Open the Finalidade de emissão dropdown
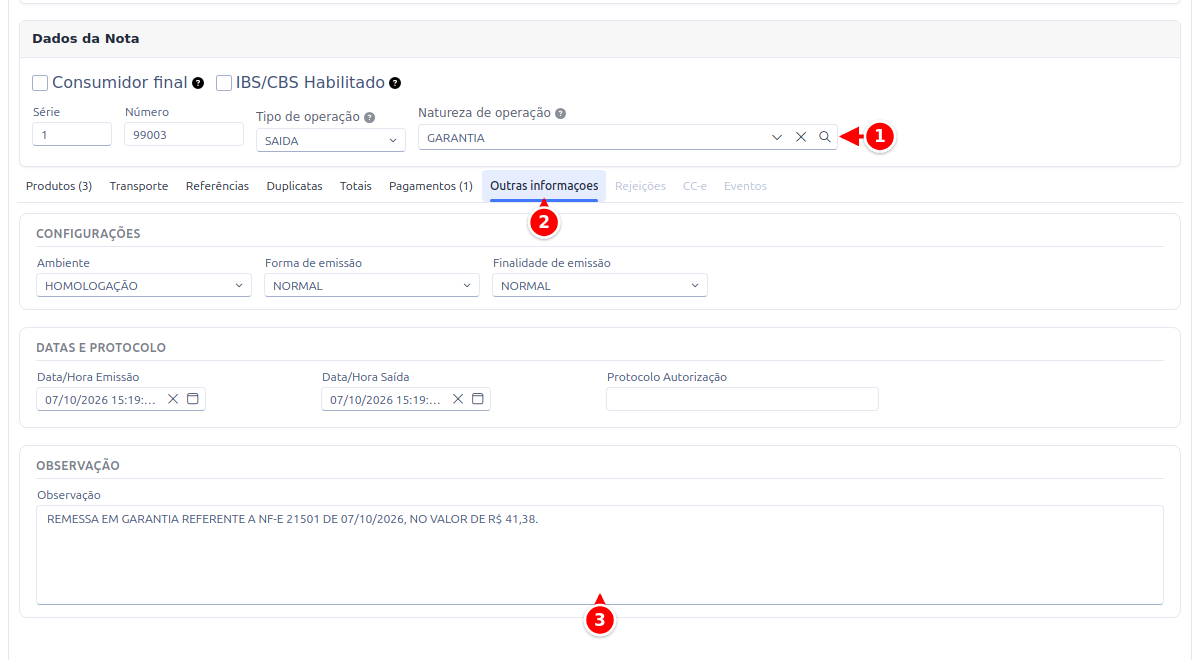Viewport: 1200px width, 660px height. [600, 286]
